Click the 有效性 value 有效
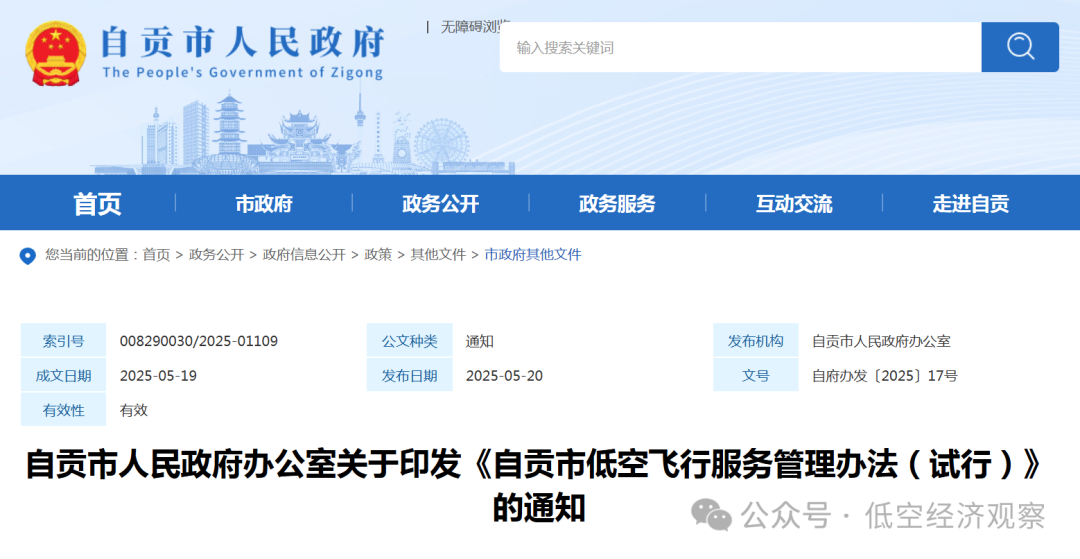Viewport: 1080px width, 559px height. click(134, 410)
